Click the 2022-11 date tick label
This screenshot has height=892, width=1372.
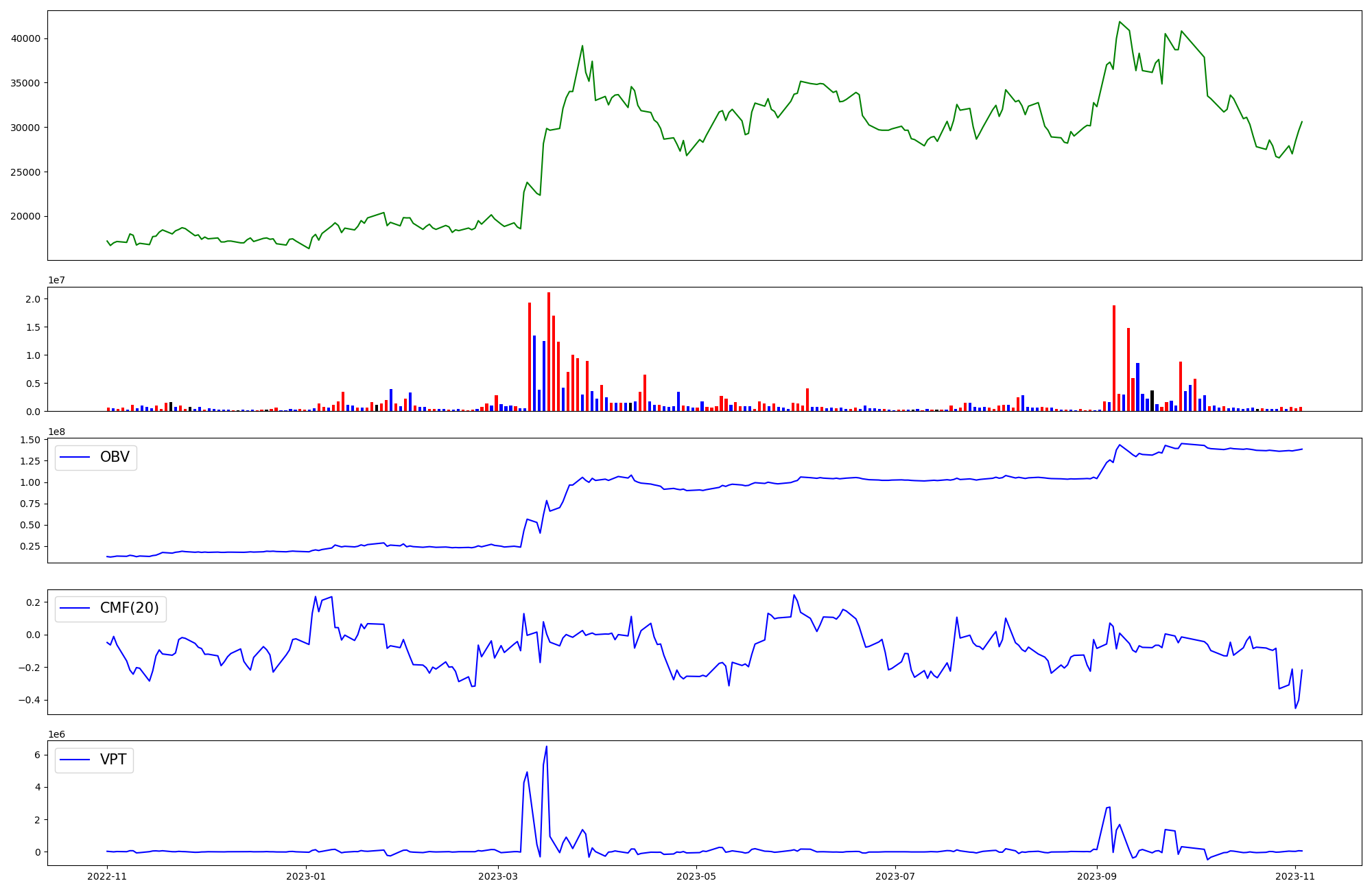pyautogui.click(x=108, y=876)
